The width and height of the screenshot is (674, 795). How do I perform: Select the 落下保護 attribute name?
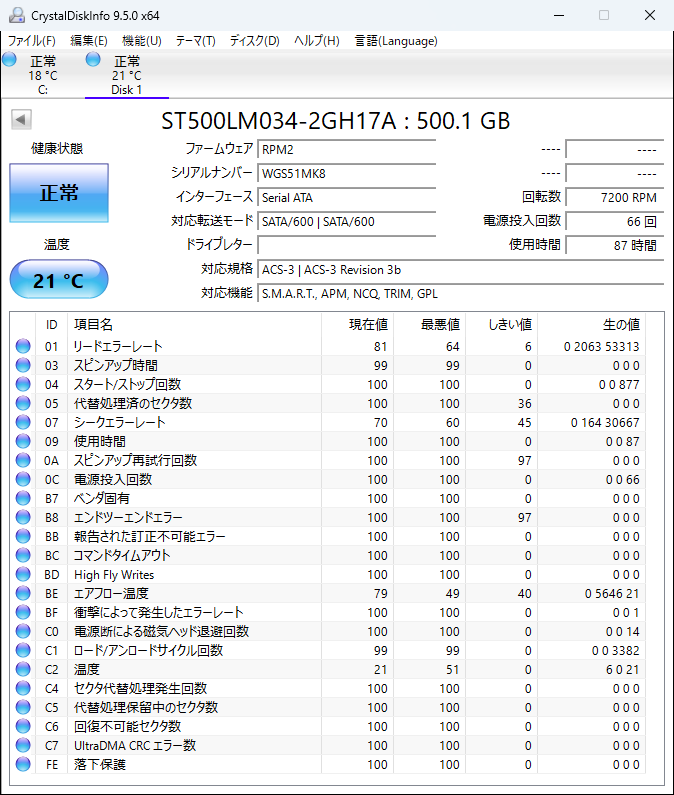tap(99, 765)
